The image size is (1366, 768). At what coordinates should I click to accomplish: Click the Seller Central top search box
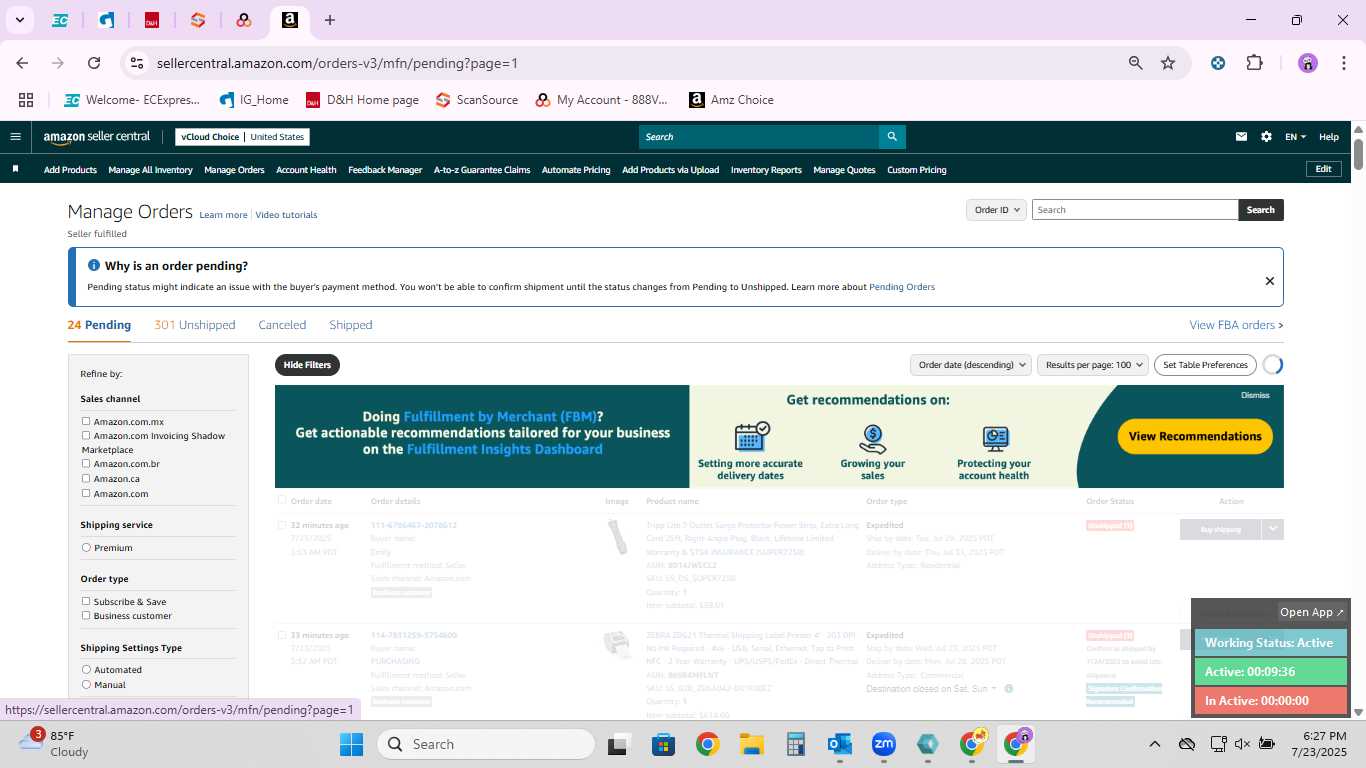click(x=759, y=137)
